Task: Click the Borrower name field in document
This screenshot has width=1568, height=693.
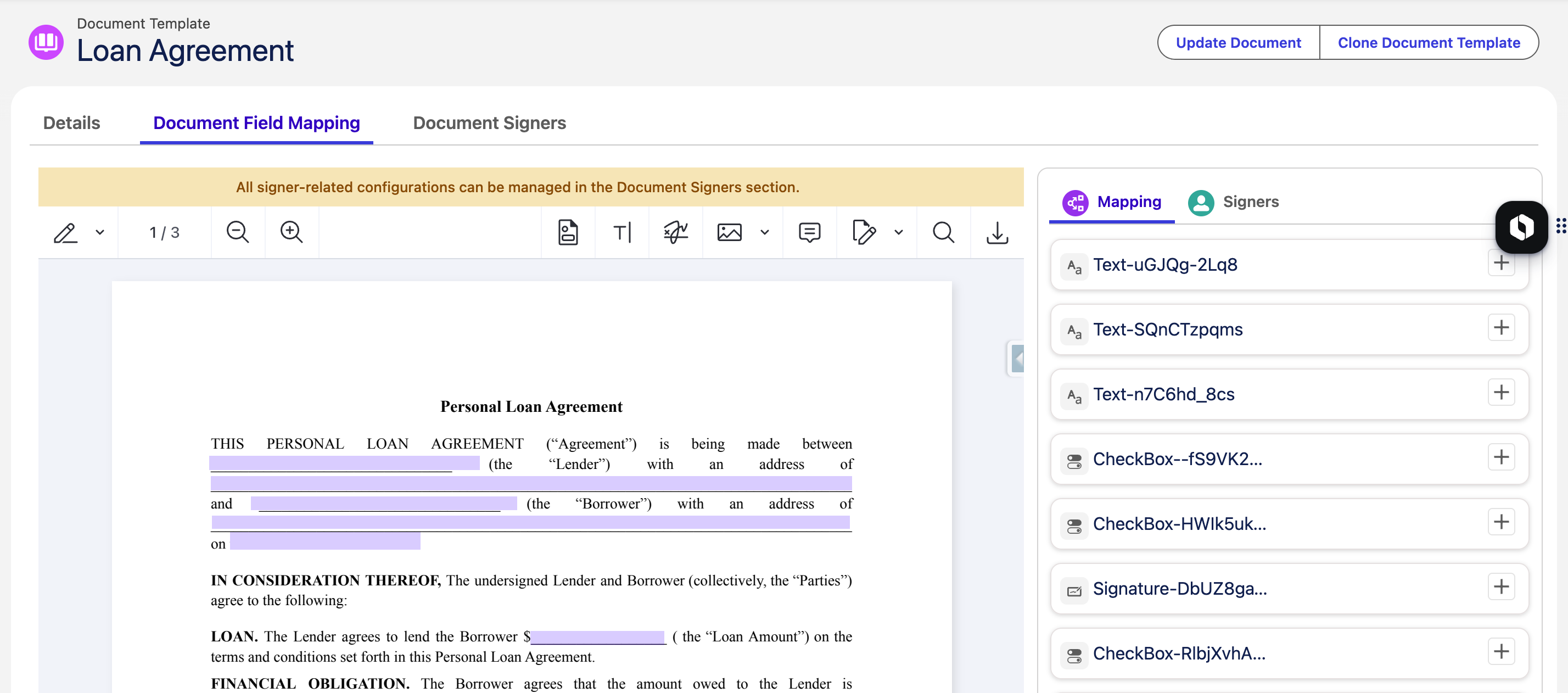Action: (383, 504)
